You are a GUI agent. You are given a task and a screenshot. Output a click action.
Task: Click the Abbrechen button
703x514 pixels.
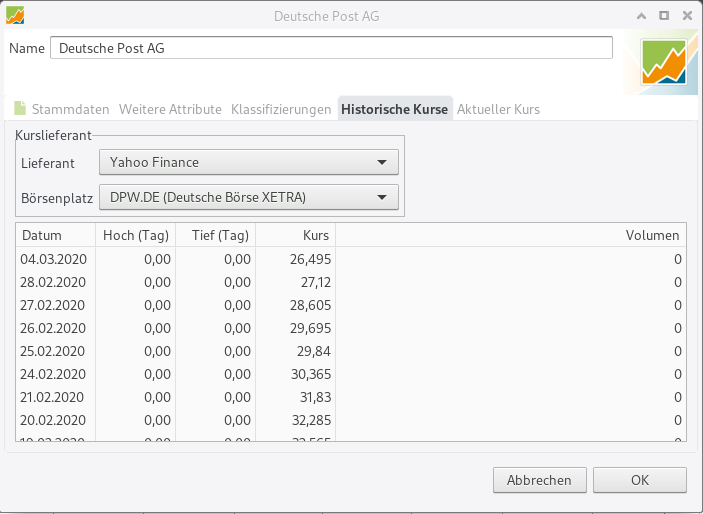click(540, 480)
